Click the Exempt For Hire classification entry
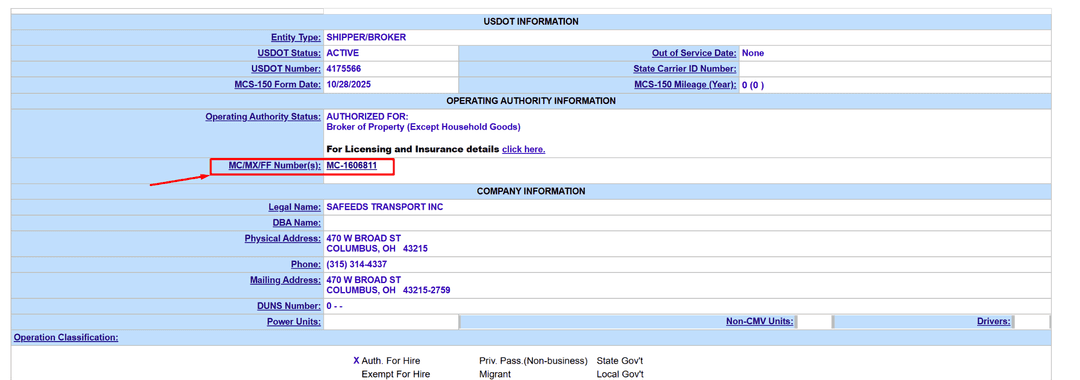The width and height of the screenshot is (1080, 380). [396, 374]
